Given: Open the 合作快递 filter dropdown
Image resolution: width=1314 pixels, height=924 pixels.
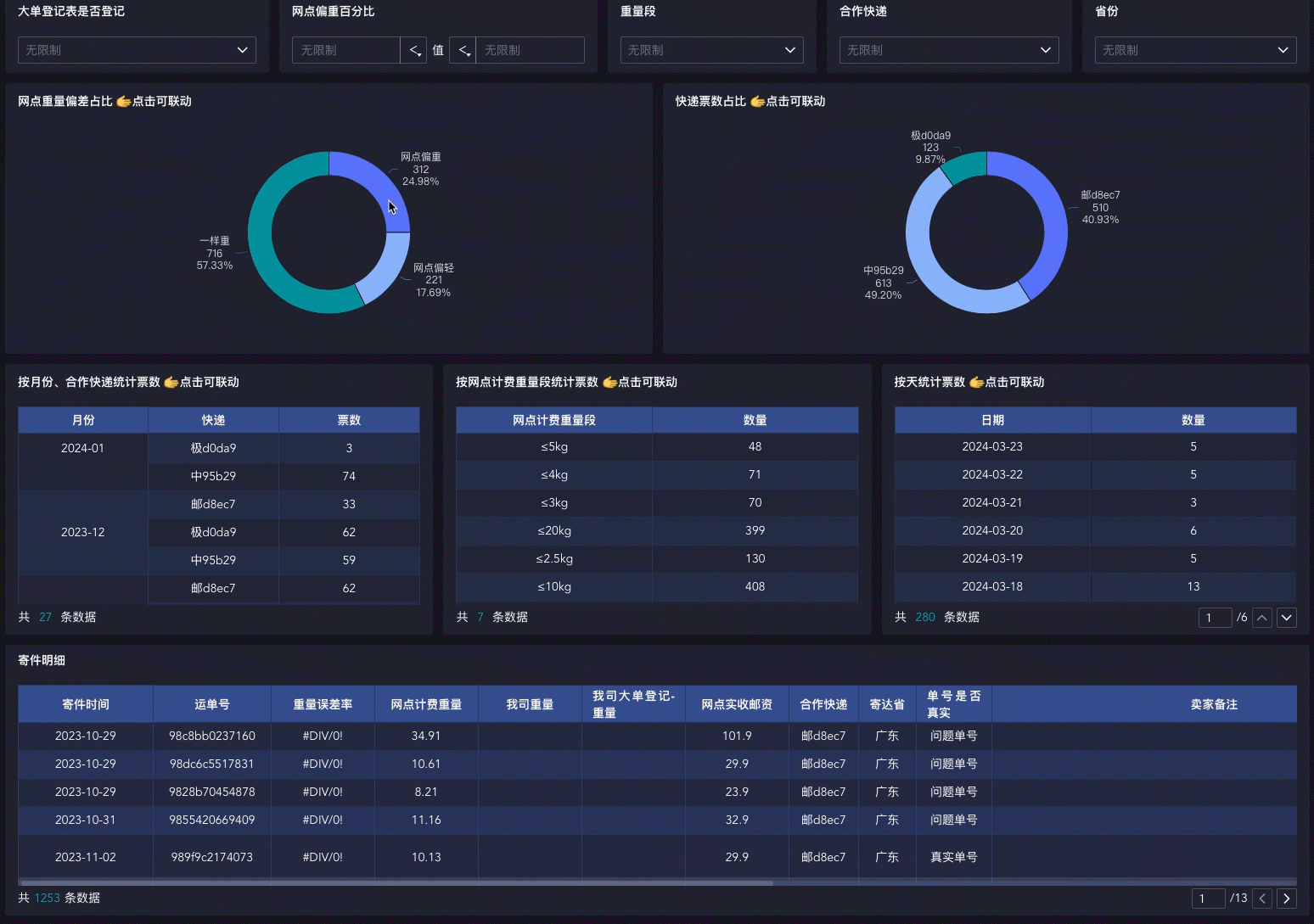Looking at the screenshot, I should tap(948, 50).
